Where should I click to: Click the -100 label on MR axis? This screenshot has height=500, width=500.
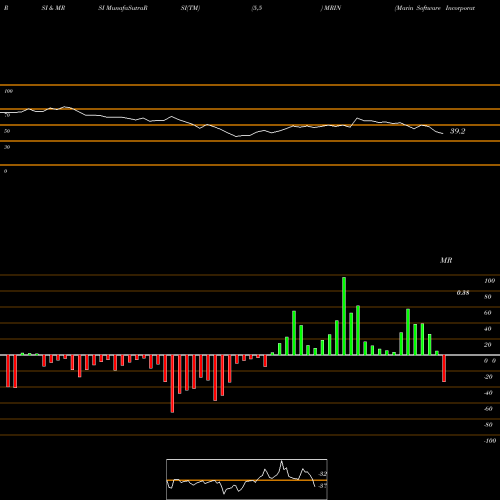490,441
